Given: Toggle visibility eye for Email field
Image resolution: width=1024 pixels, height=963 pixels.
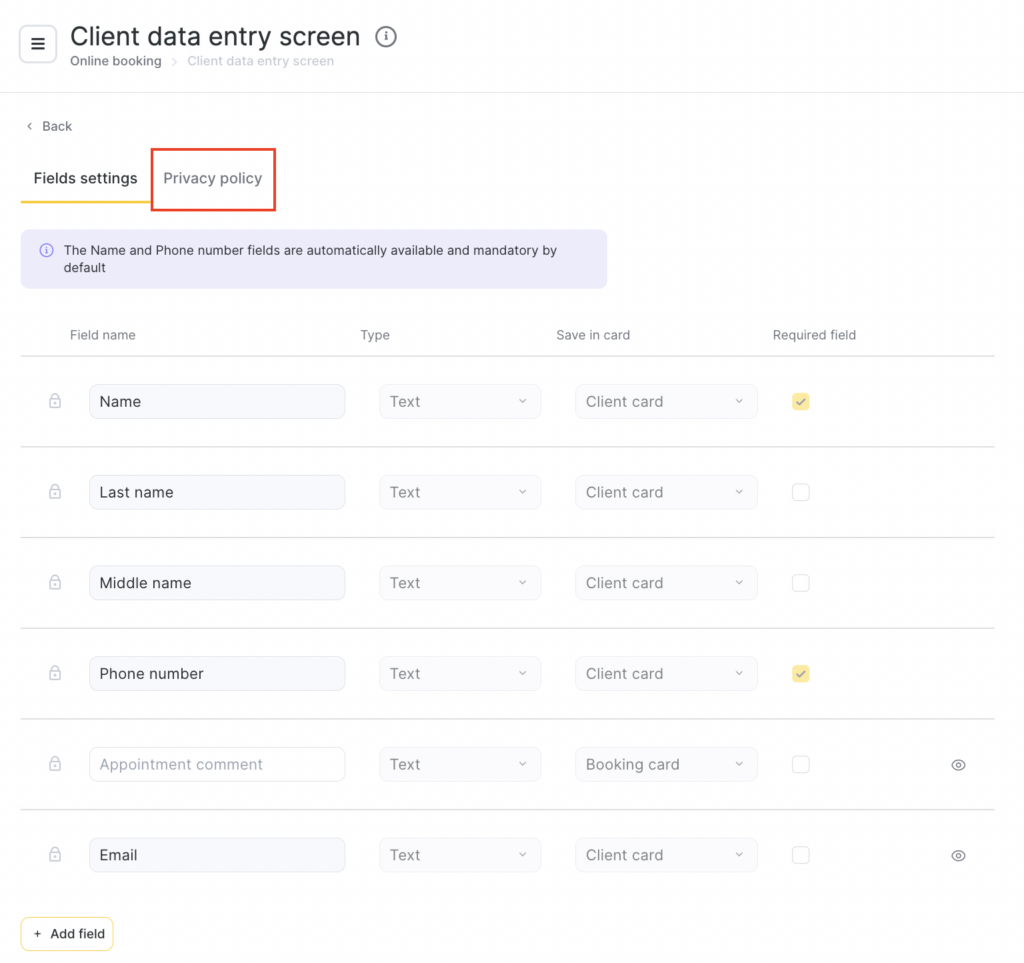Looking at the screenshot, I should click(x=958, y=856).
